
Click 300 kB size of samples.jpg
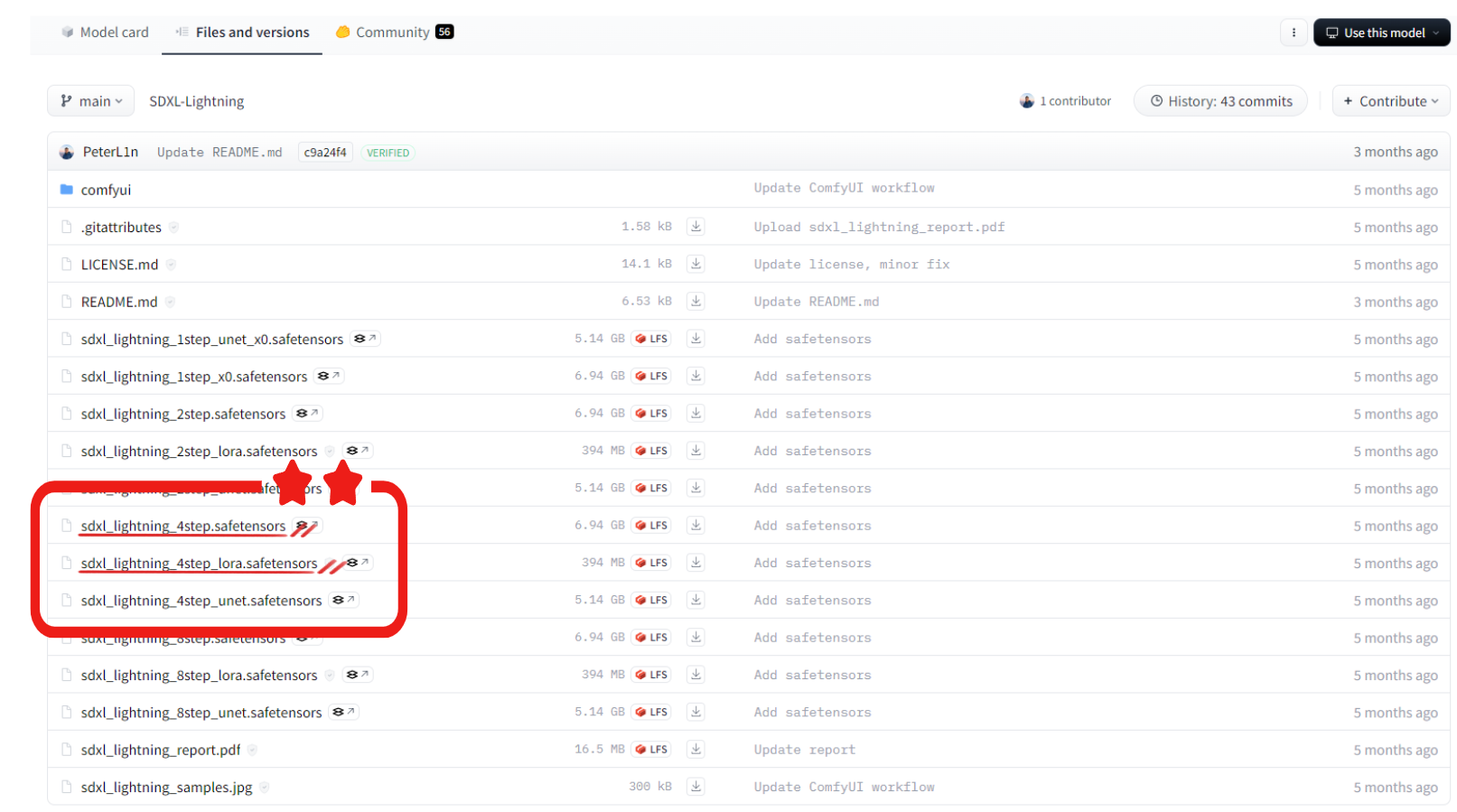click(650, 787)
